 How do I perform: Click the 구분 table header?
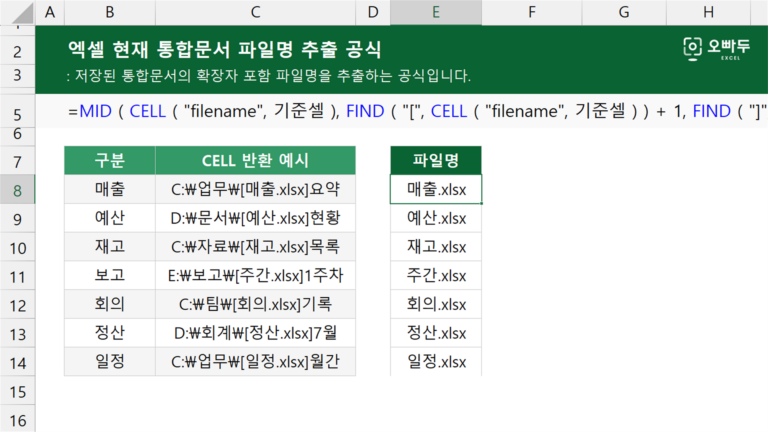[x=110, y=160]
